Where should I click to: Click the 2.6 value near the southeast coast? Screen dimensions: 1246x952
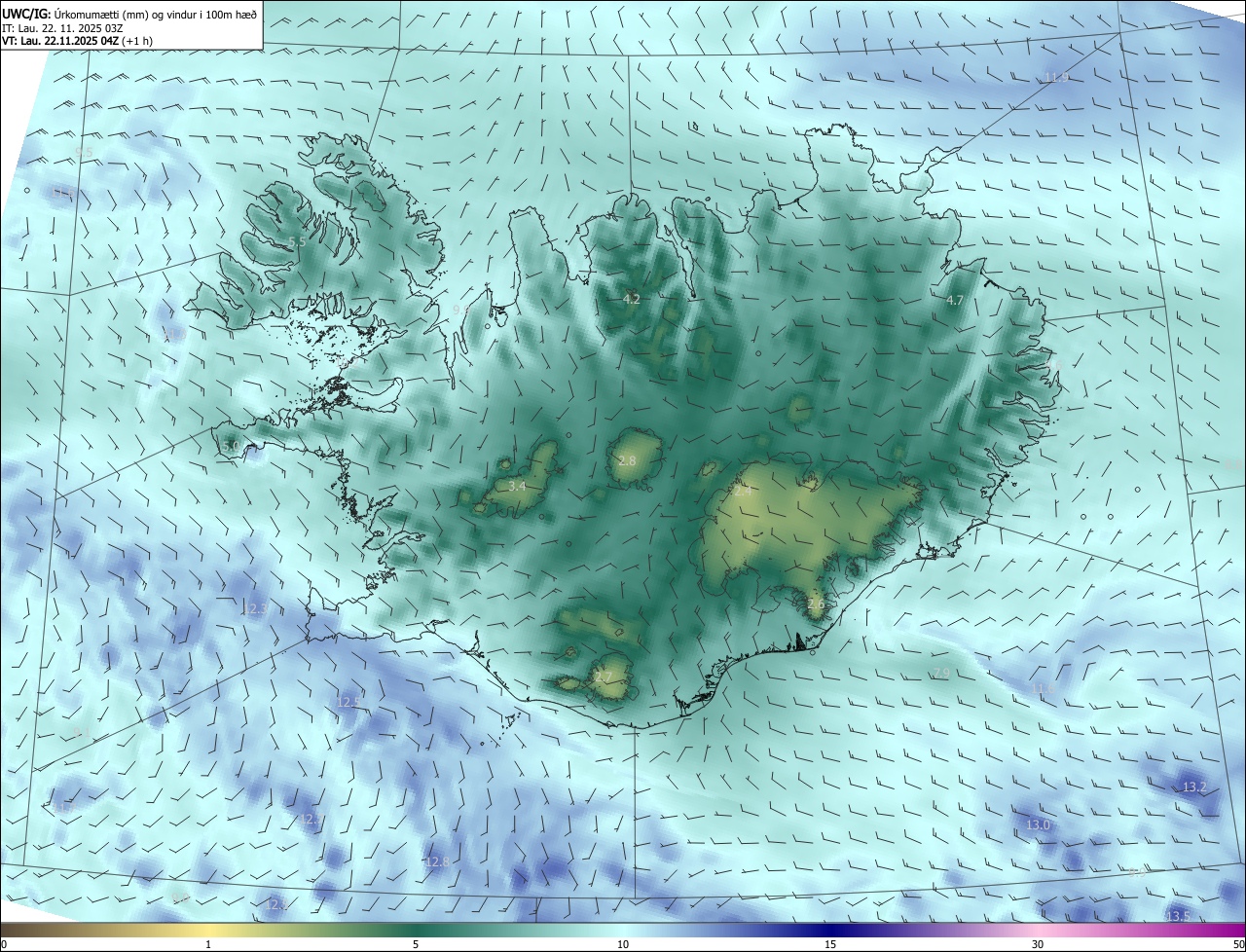pyautogui.click(x=816, y=604)
